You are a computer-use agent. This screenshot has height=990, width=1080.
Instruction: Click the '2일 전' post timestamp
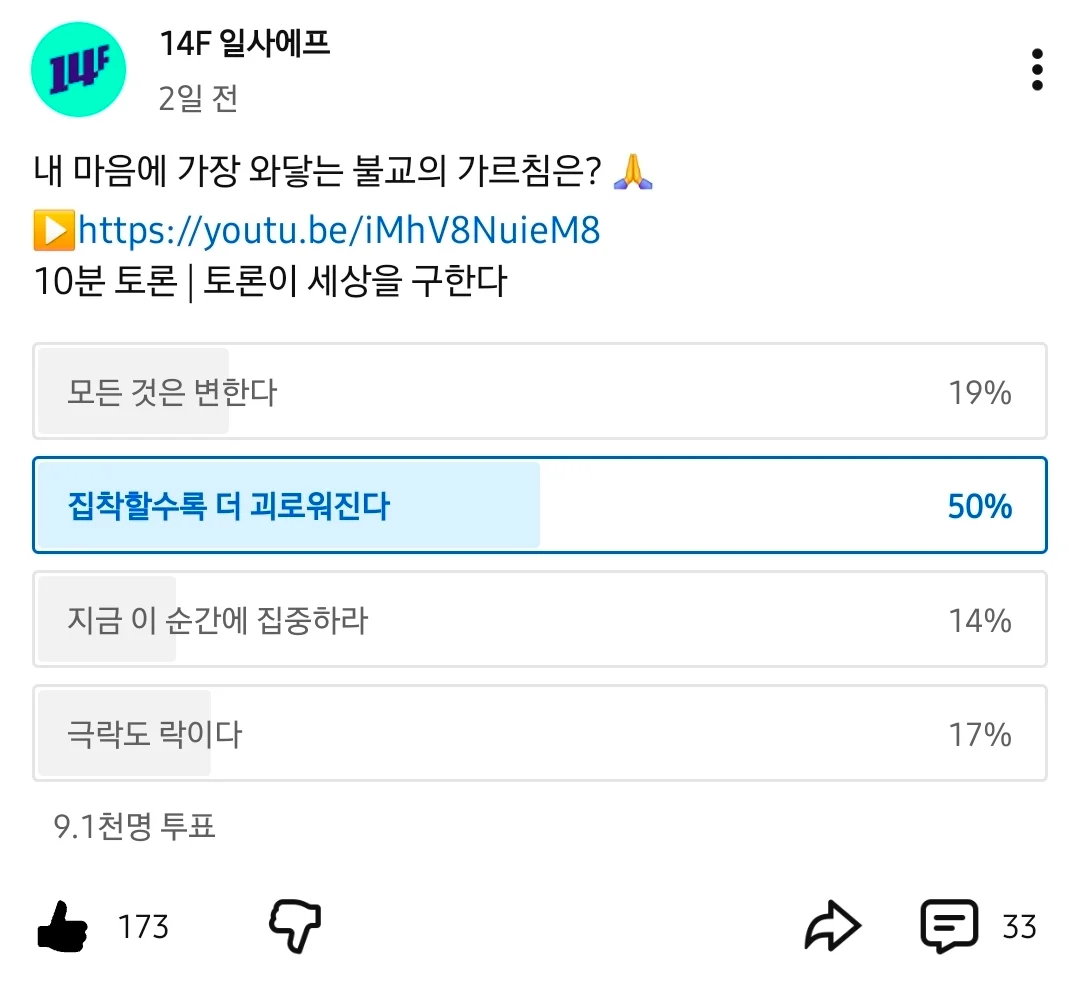[x=198, y=98]
